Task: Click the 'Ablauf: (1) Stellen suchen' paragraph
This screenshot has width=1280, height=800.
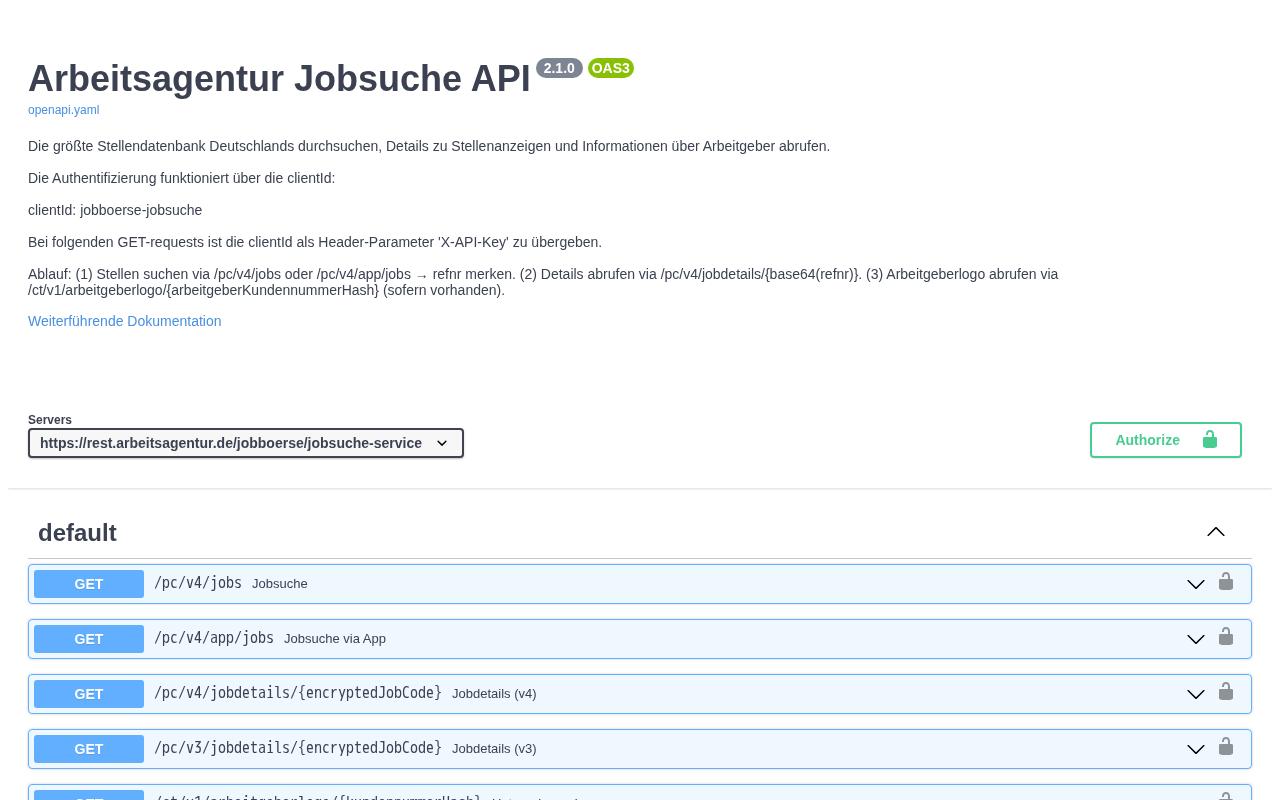Action: click(543, 282)
